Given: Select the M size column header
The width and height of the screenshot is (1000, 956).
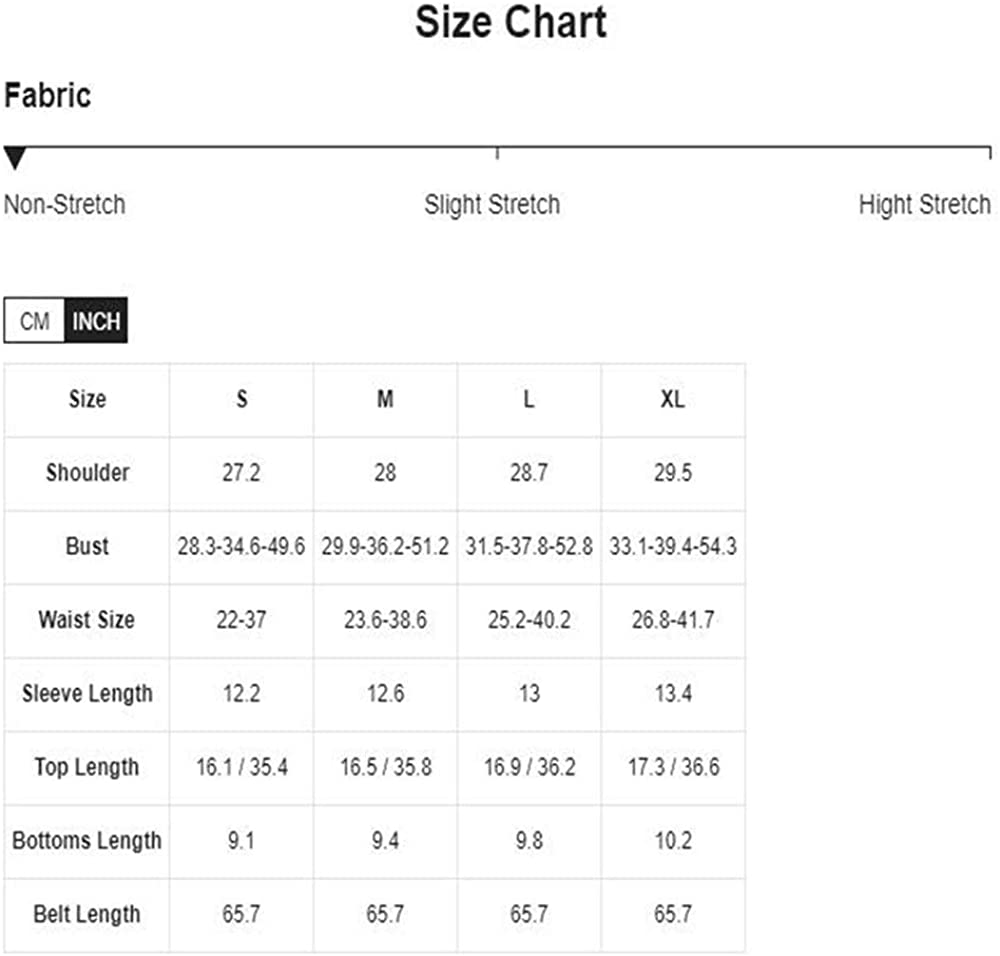Looking at the screenshot, I should point(385,400).
